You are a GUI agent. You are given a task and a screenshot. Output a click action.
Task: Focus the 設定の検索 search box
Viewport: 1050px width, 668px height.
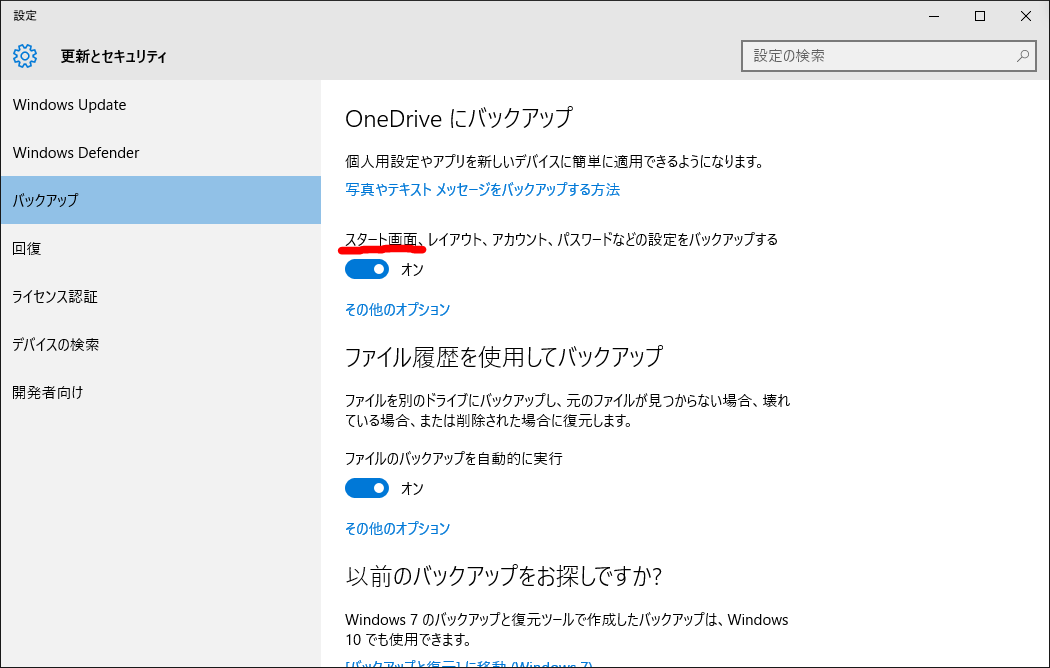pos(889,56)
